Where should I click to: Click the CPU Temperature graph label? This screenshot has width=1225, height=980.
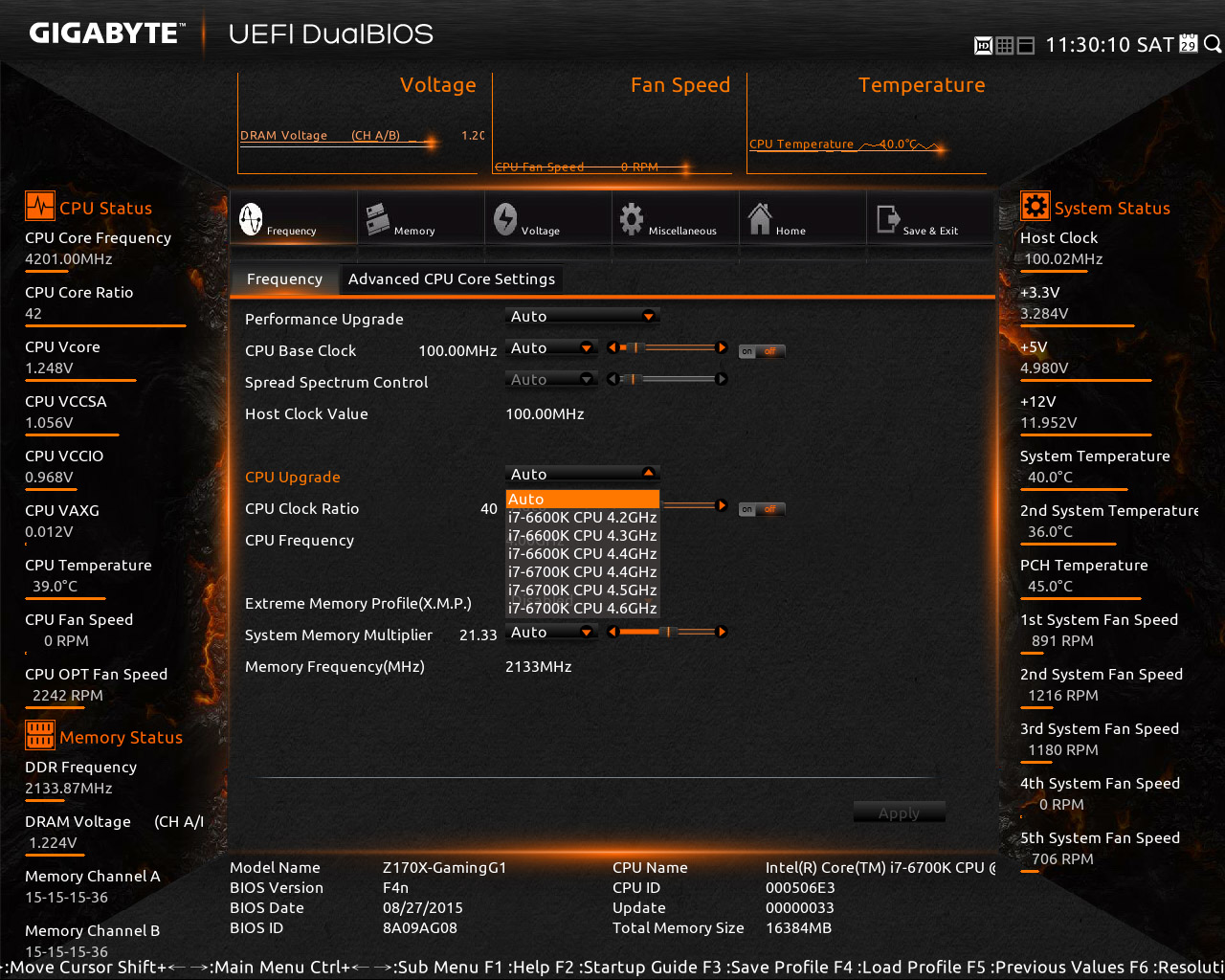point(801,144)
